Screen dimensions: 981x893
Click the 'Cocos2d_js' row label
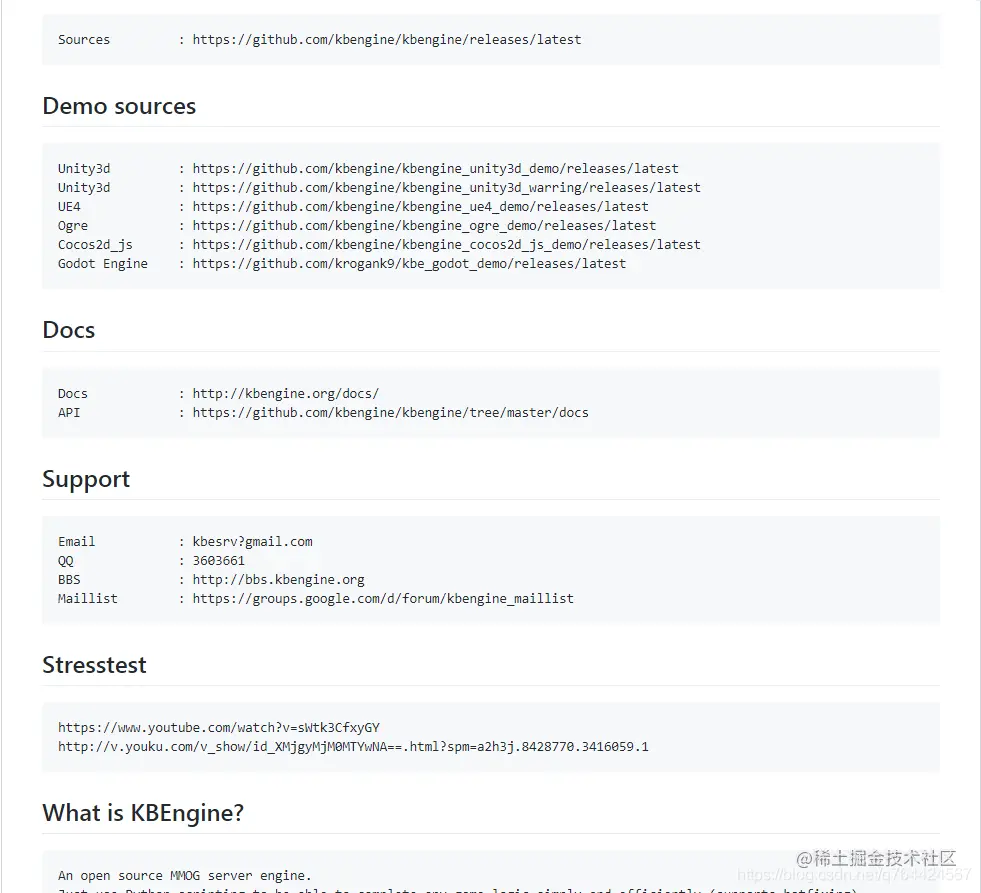pyautogui.click(x=95, y=245)
